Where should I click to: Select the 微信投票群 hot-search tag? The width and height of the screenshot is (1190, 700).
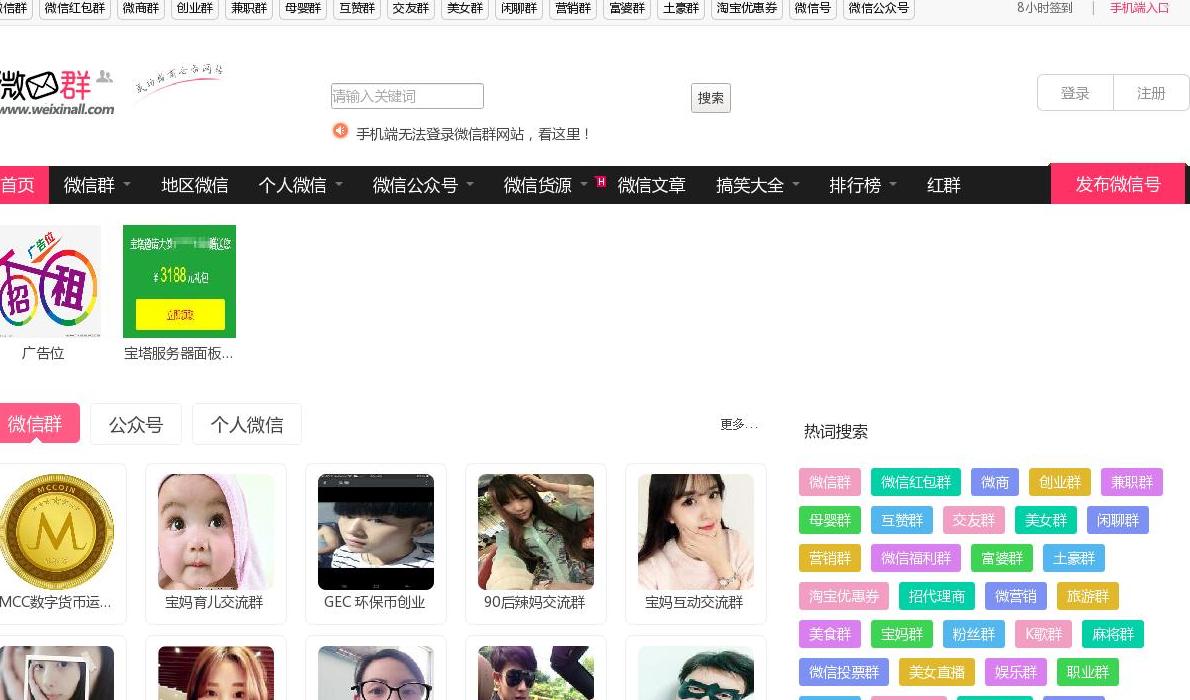pyautogui.click(x=843, y=672)
